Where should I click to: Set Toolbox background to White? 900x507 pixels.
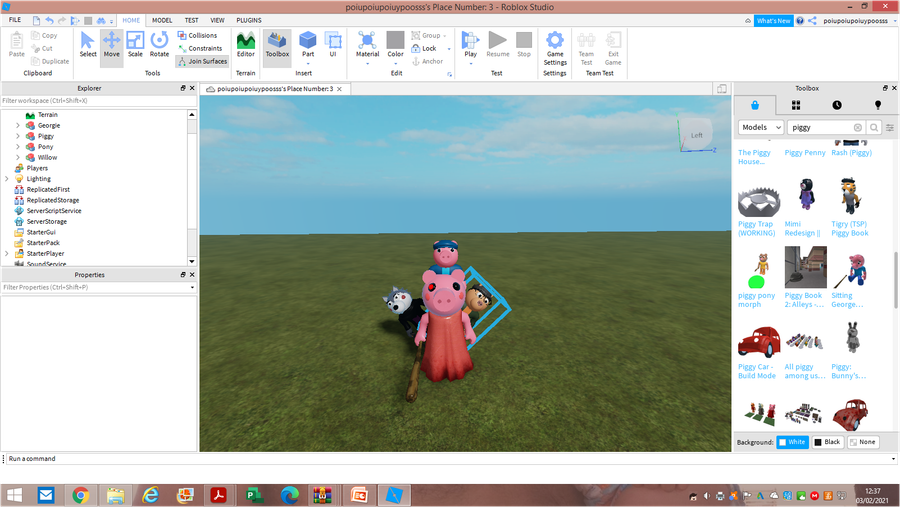pos(792,442)
